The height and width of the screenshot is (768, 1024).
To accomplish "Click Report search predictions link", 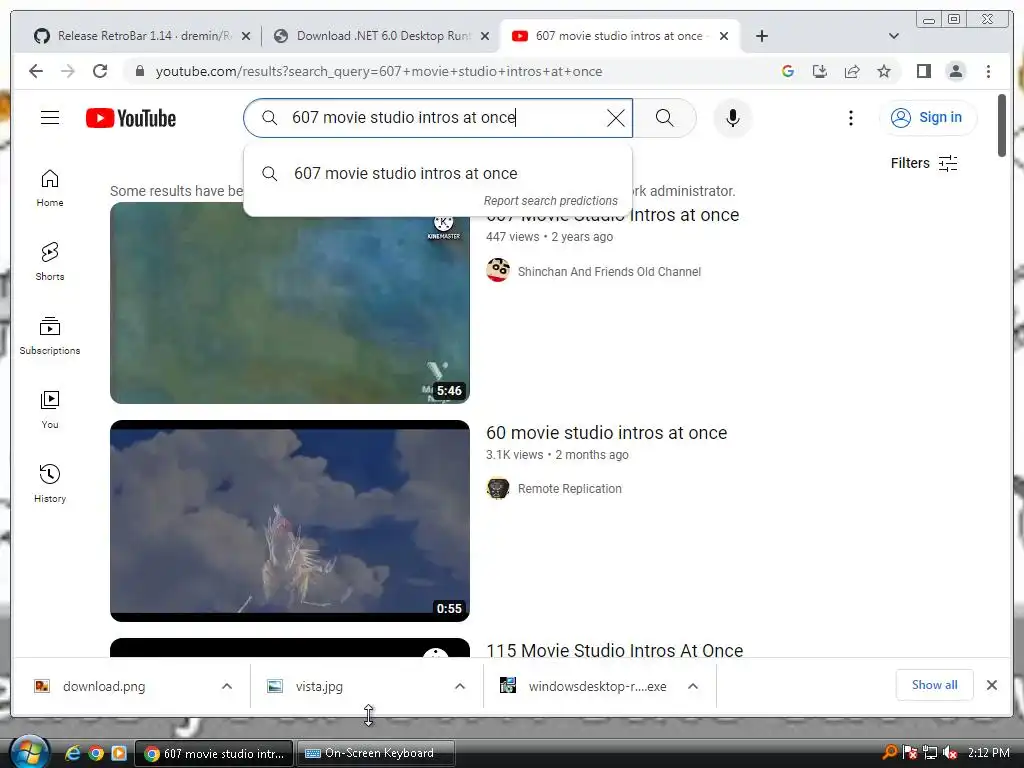I will pyautogui.click(x=551, y=201).
